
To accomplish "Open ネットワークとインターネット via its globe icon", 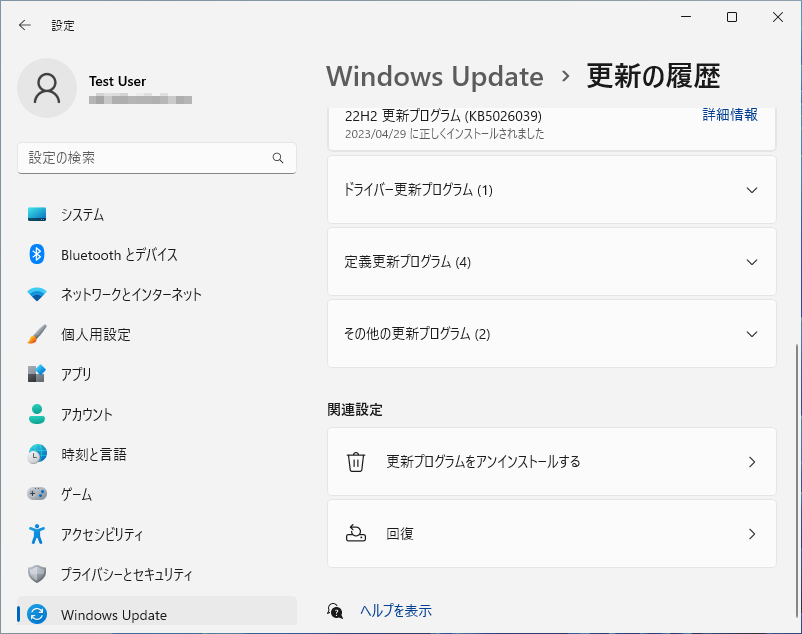I will tap(34, 294).
